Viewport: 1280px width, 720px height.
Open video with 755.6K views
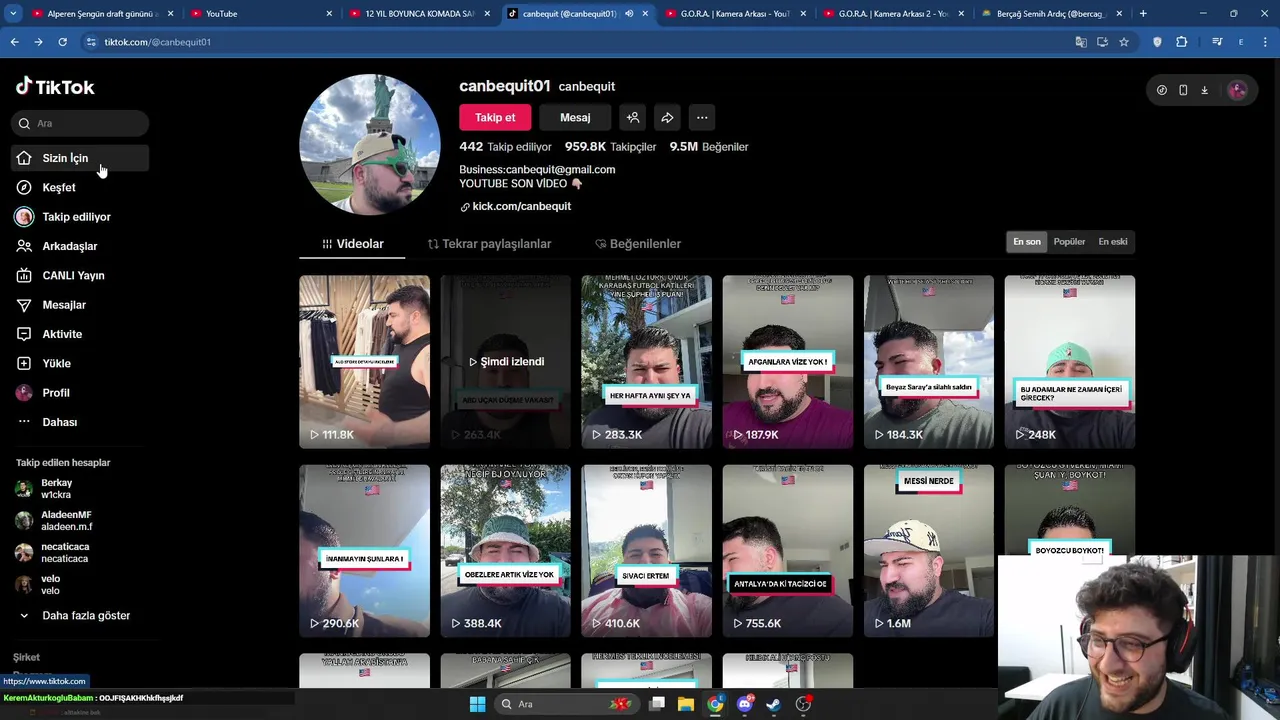pyautogui.click(x=788, y=551)
